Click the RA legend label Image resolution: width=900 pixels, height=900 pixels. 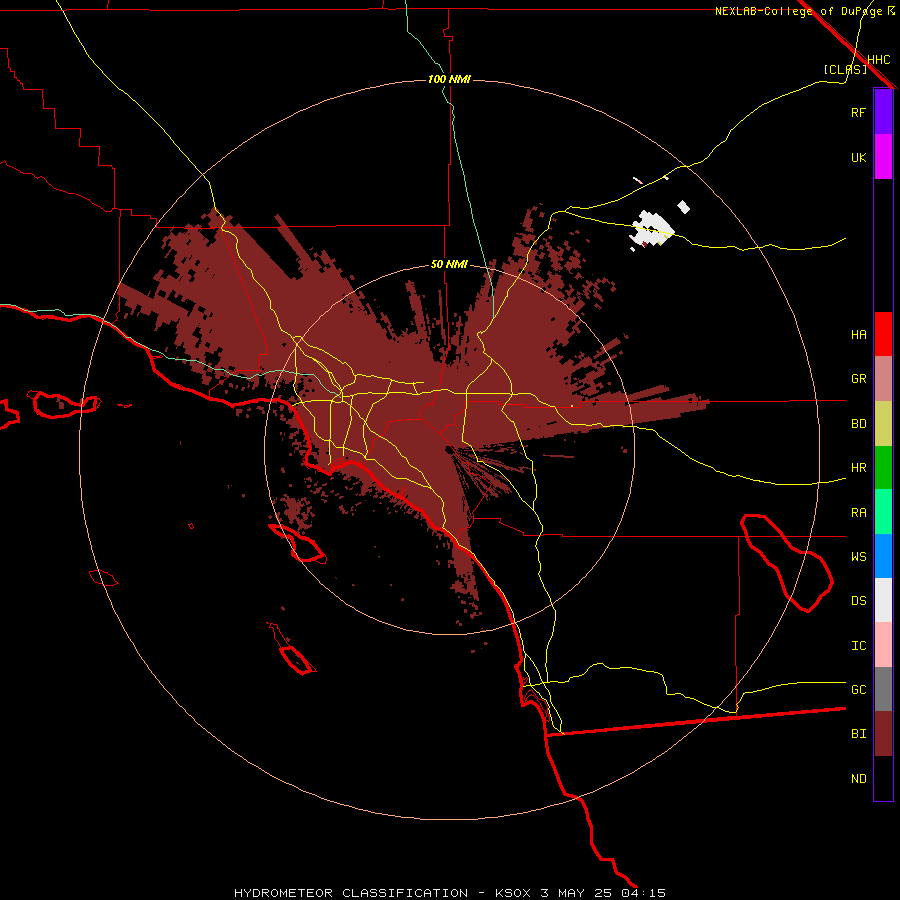(x=858, y=513)
